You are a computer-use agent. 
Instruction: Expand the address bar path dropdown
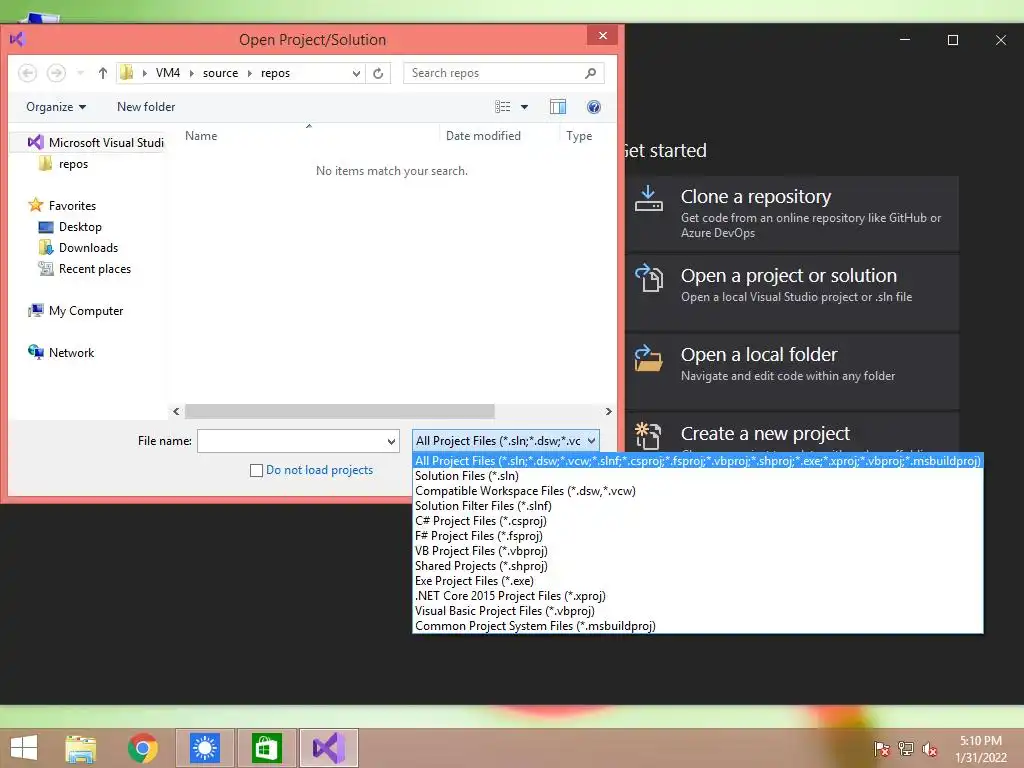coord(356,73)
